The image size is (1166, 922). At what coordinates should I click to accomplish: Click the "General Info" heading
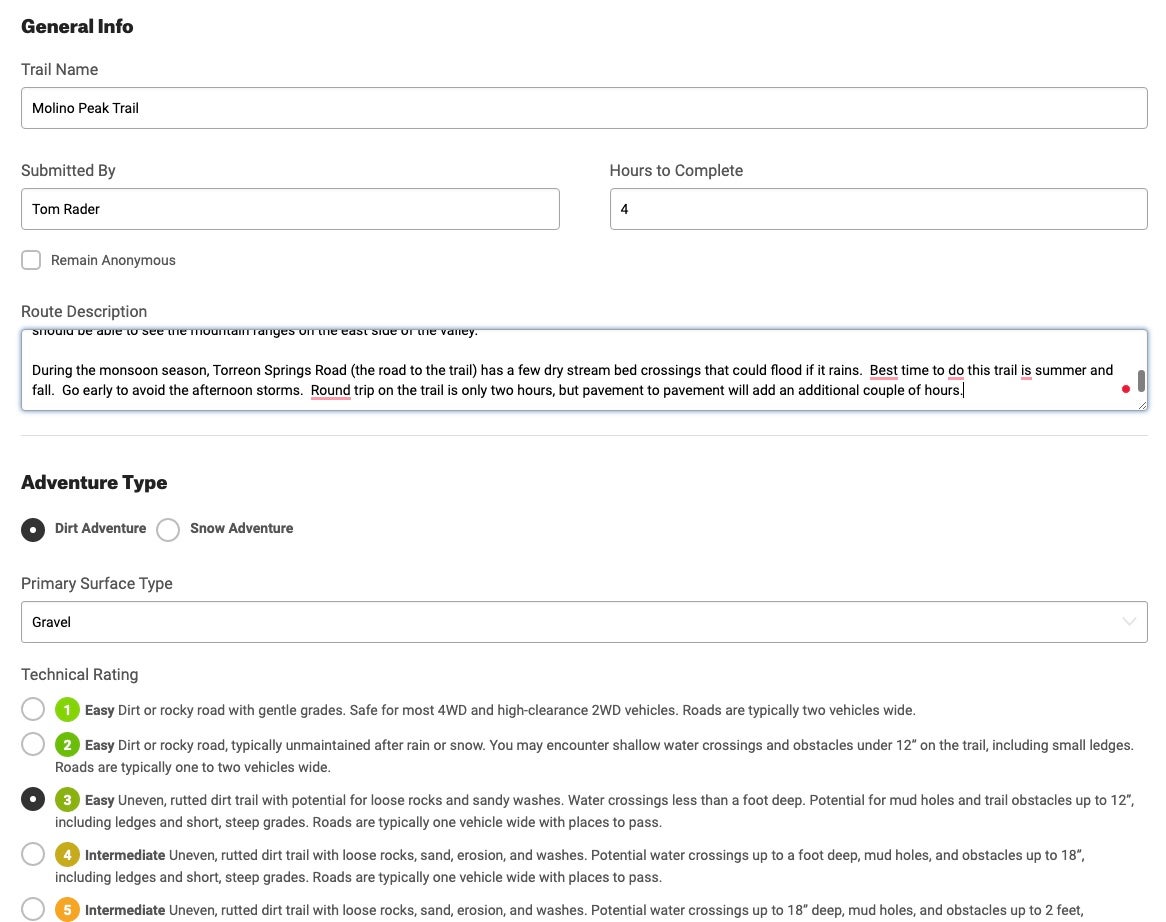tap(77, 27)
